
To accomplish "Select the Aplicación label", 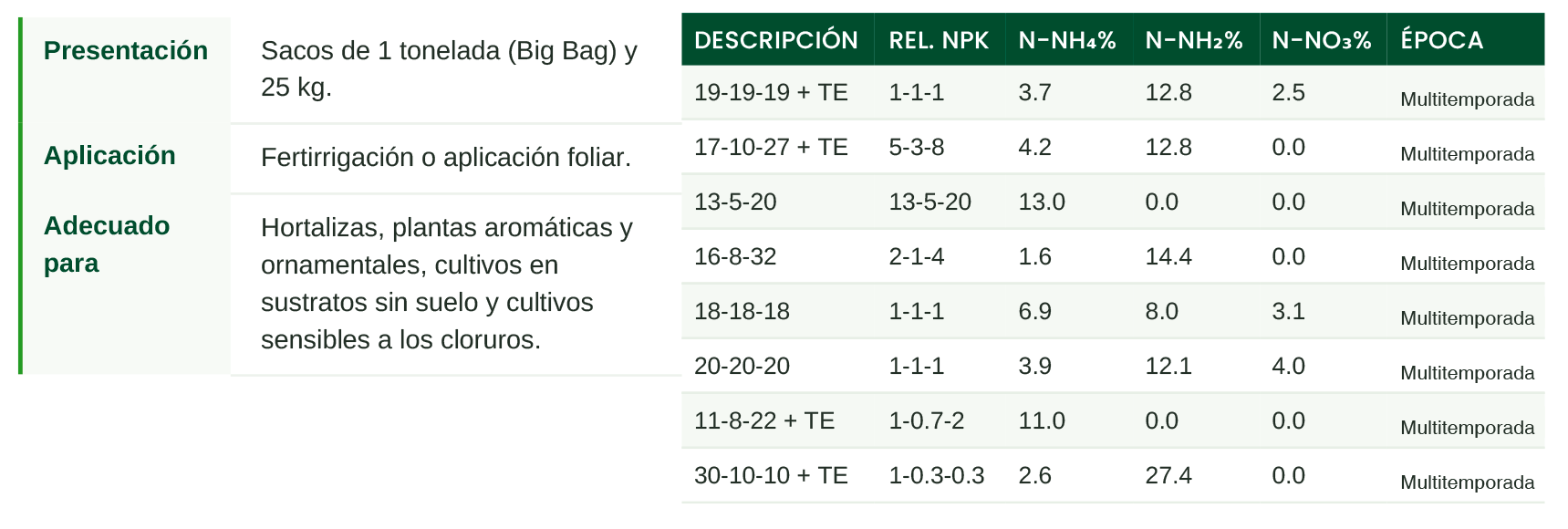I will click(x=109, y=155).
